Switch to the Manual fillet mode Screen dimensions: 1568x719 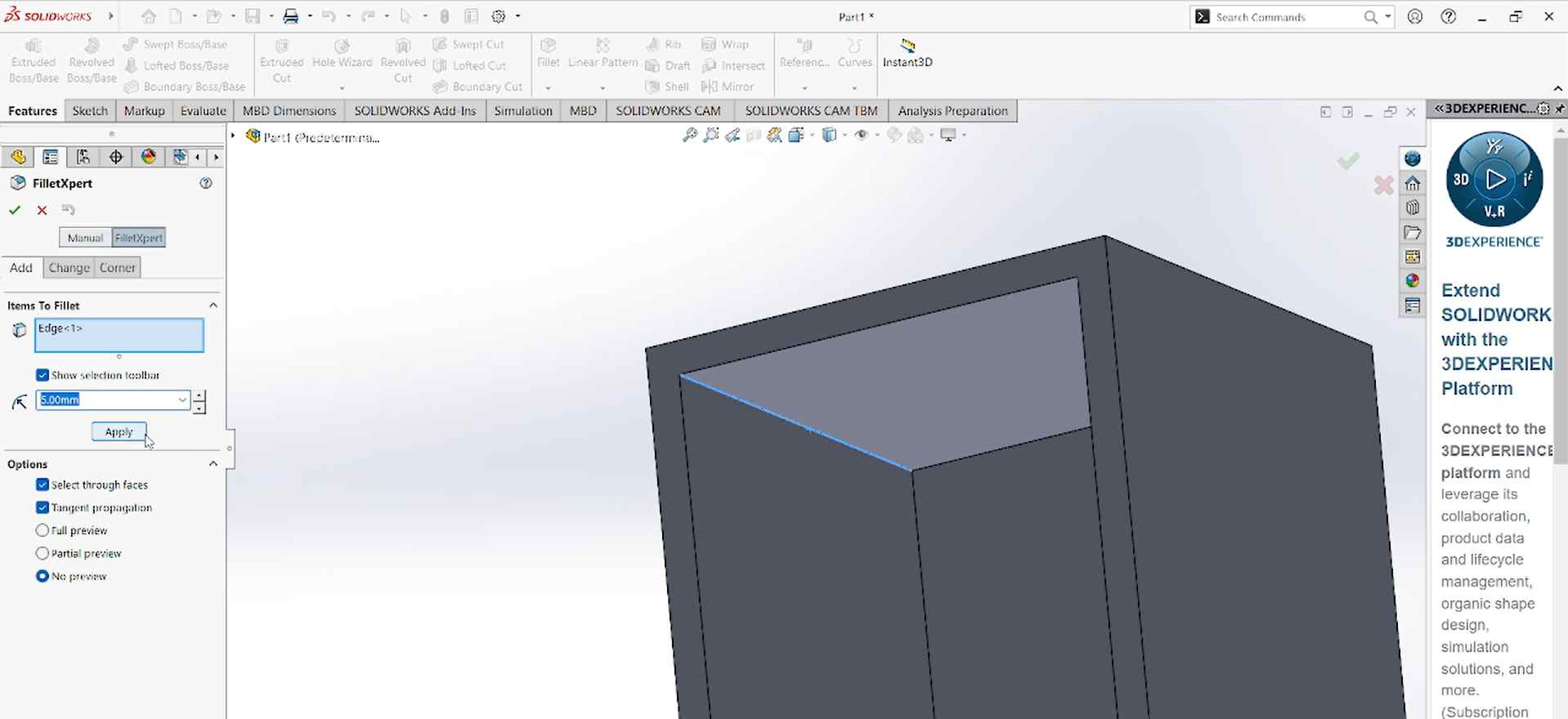click(85, 238)
